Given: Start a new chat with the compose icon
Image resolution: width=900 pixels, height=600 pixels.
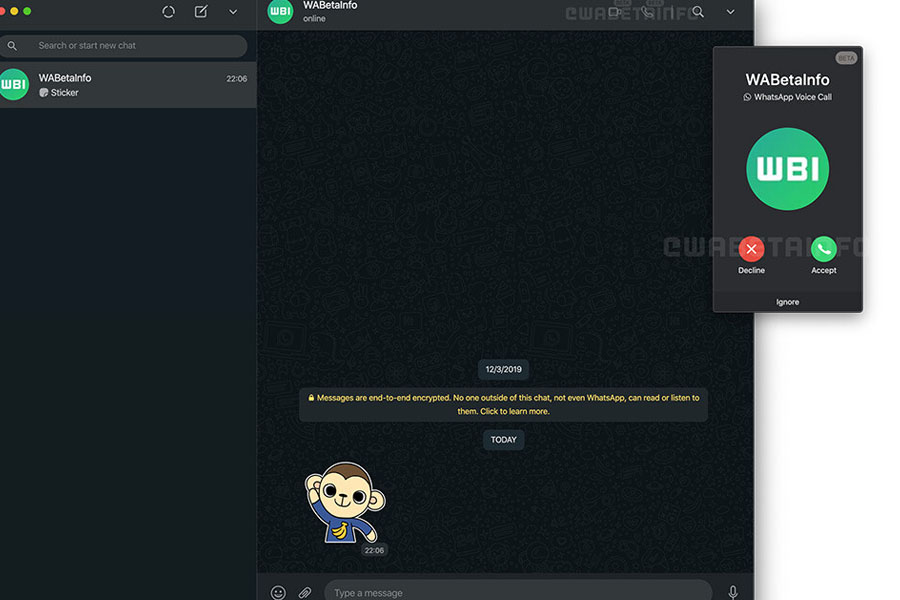Looking at the screenshot, I should (201, 11).
